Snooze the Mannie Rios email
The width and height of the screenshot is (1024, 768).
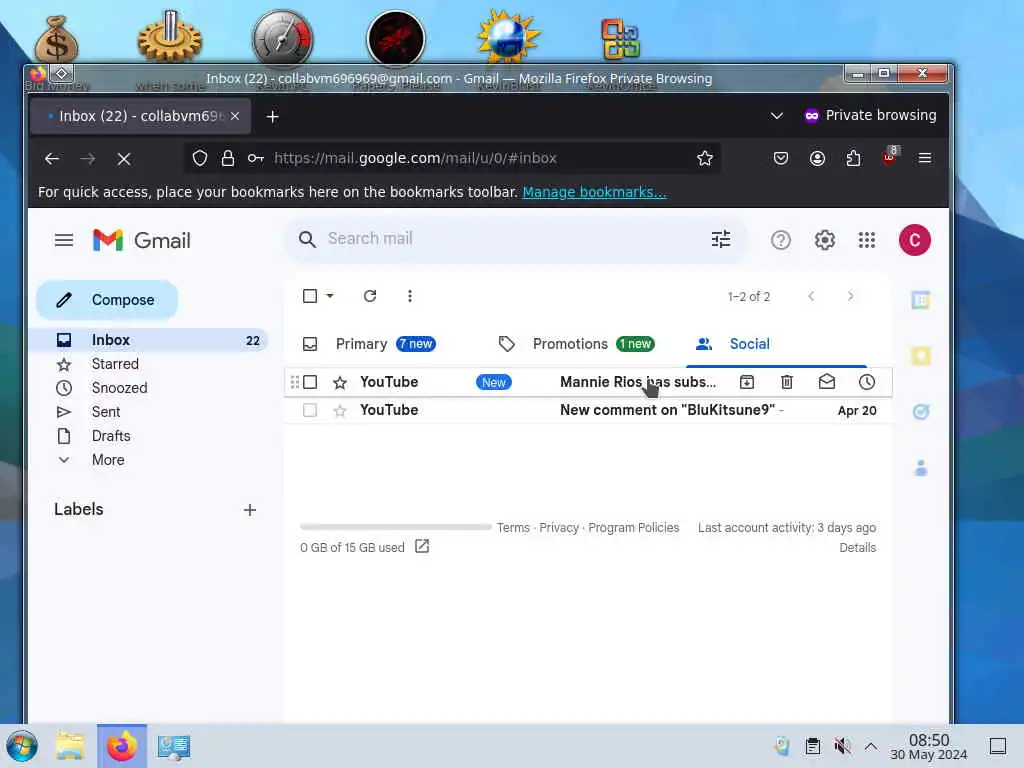click(x=867, y=382)
